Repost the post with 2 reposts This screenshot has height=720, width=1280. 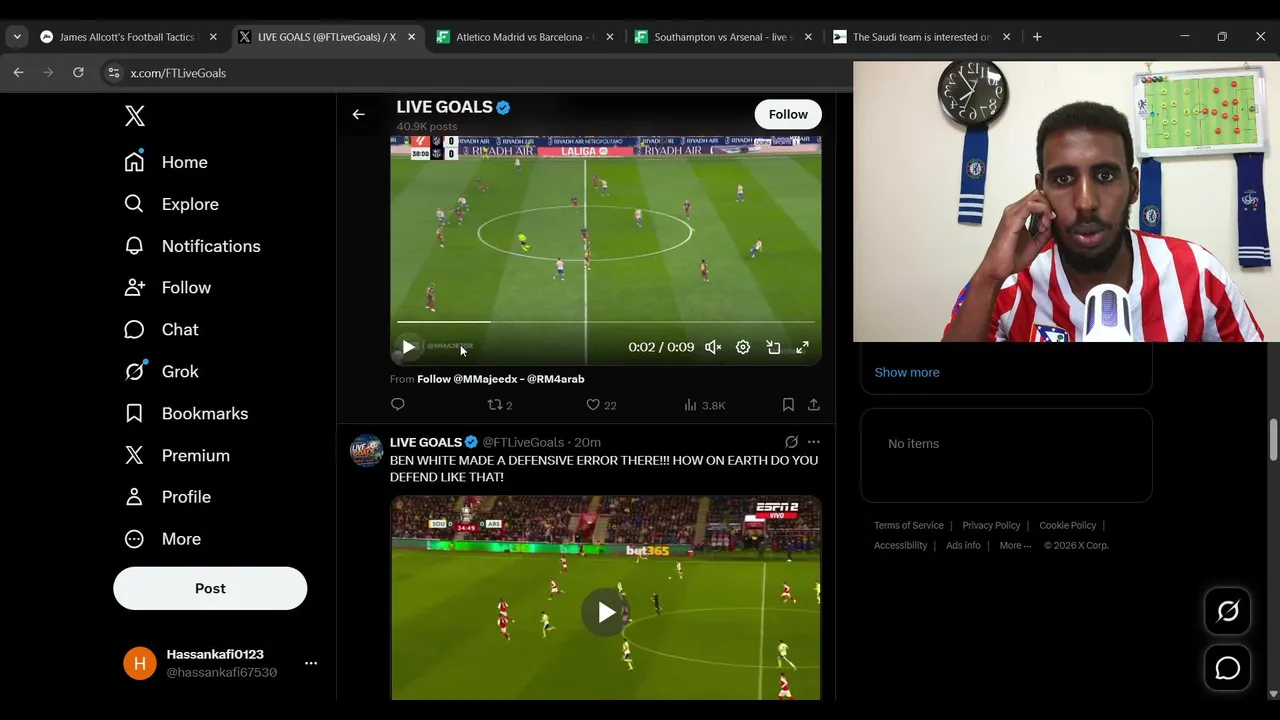(x=499, y=405)
